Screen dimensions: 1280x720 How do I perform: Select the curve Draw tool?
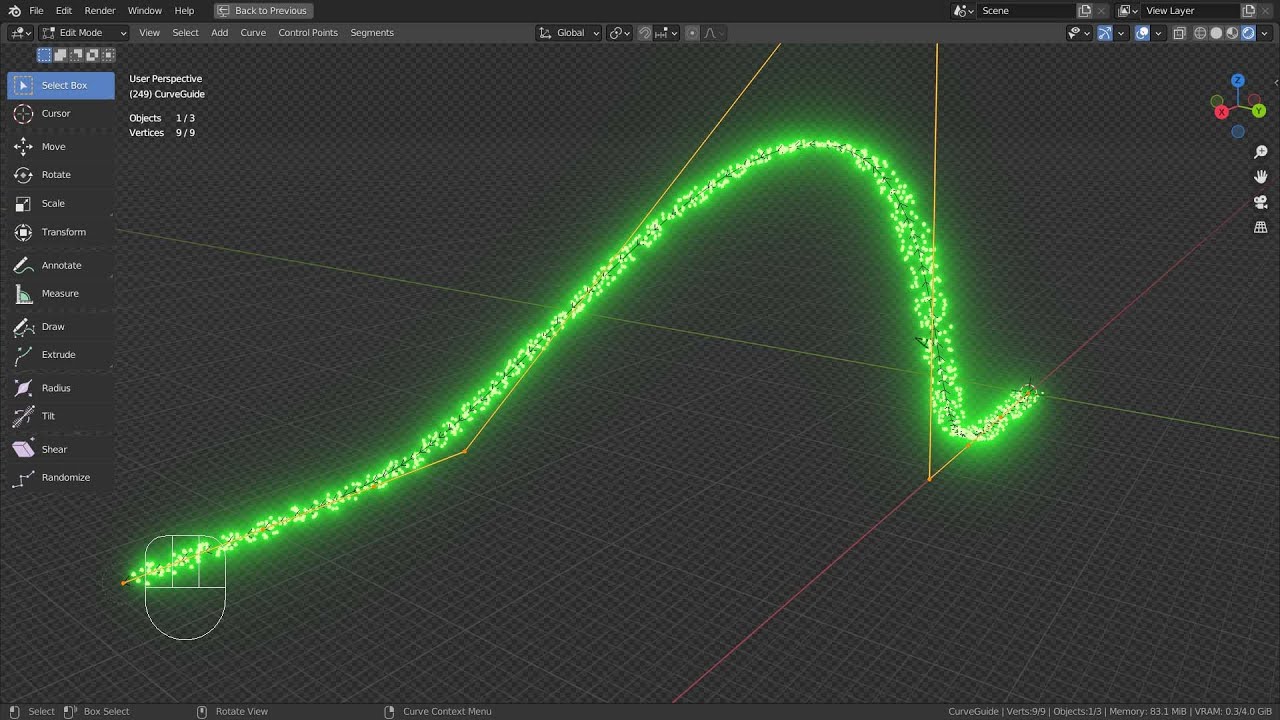(60, 327)
